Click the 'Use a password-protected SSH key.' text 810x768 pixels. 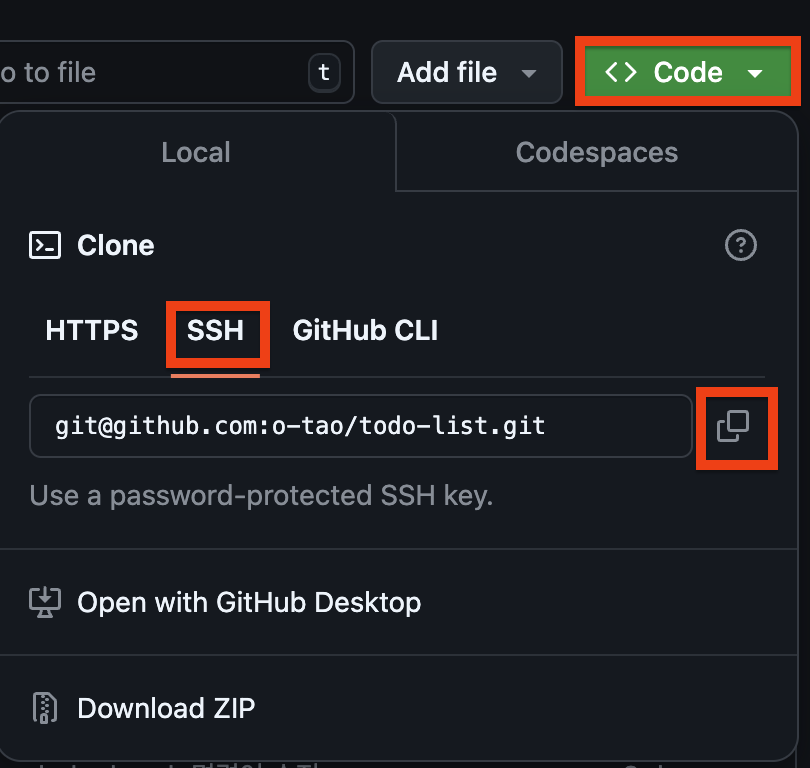pos(261,496)
